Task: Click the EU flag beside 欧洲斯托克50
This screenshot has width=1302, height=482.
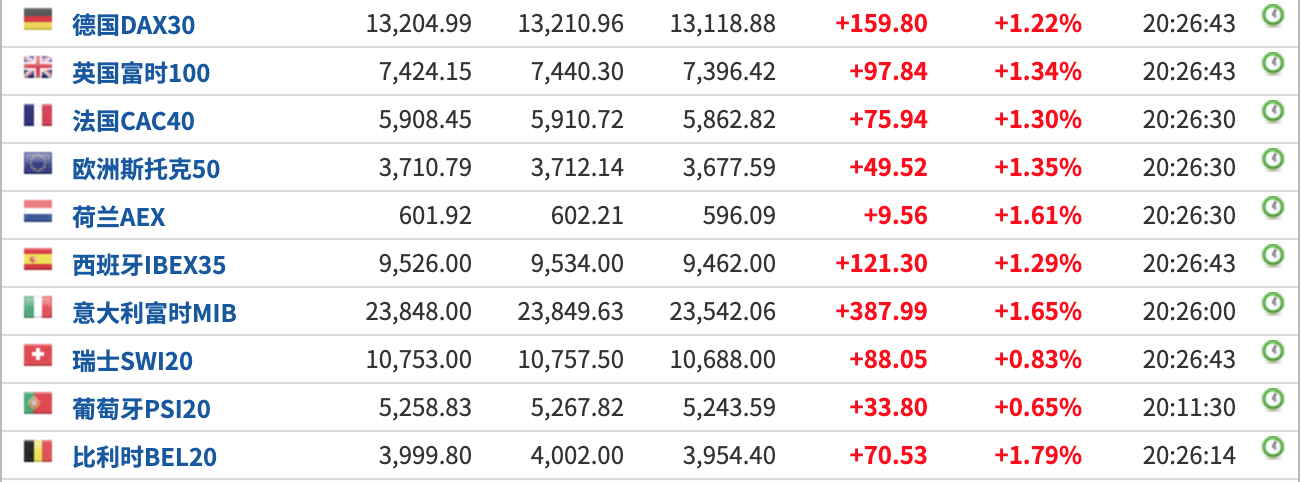Action: click(38, 163)
